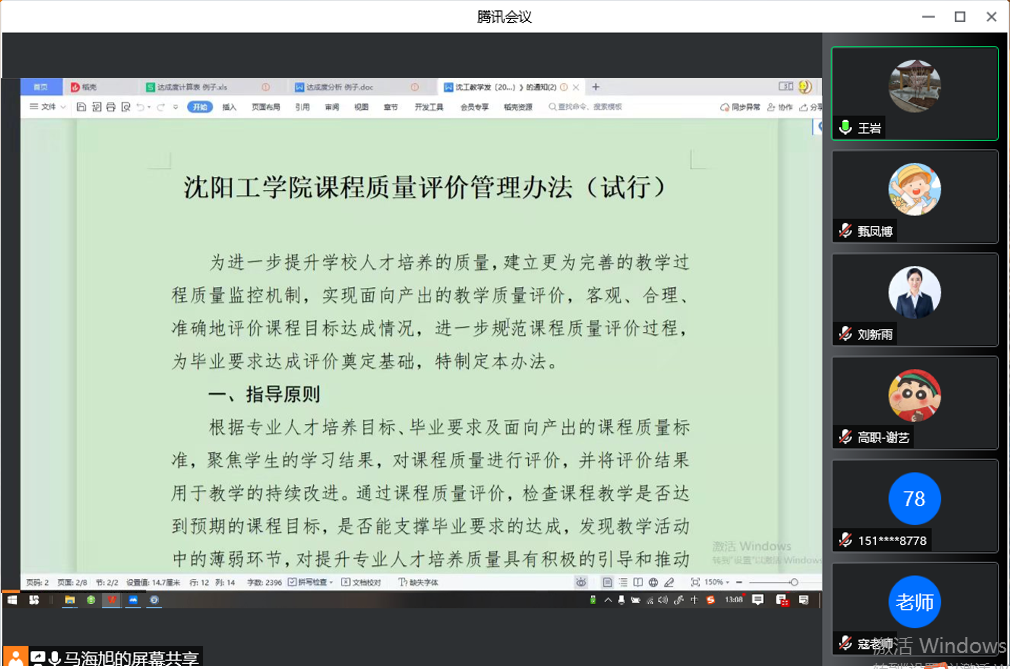Show hidden tray icons chevron
The image size is (1010, 669).
(607, 600)
